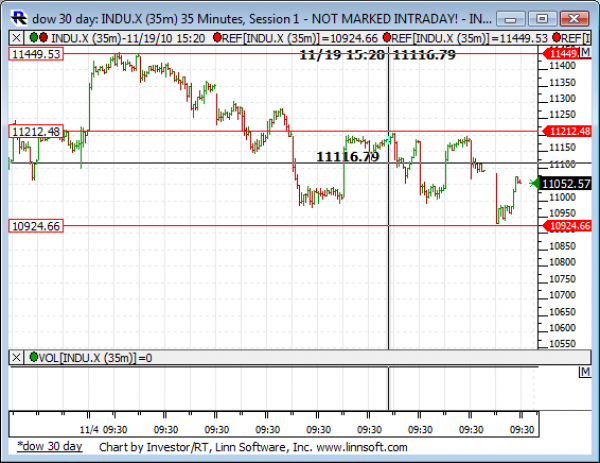Close the price pane with its X box

(x=16, y=38)
